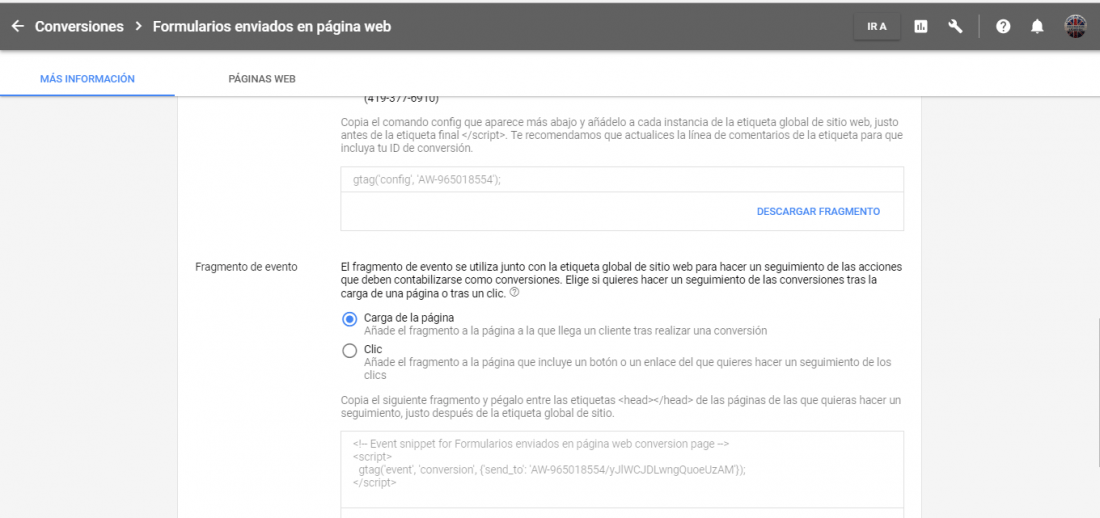Click the 'Event snippet for Formularios' comment line
The image size is (1100, 518).
point(541,444)
